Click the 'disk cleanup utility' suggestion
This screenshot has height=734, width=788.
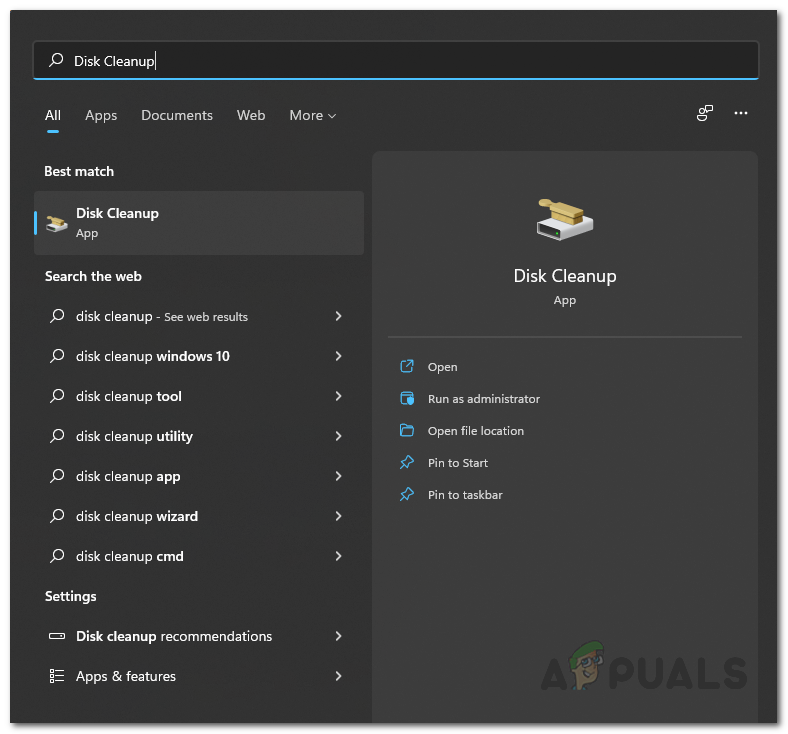tap(199, 436)
